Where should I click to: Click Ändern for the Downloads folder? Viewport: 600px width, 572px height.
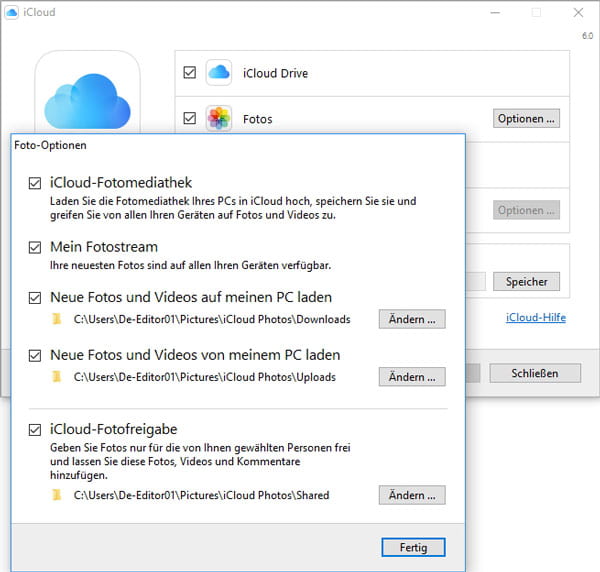click(412, 319)
